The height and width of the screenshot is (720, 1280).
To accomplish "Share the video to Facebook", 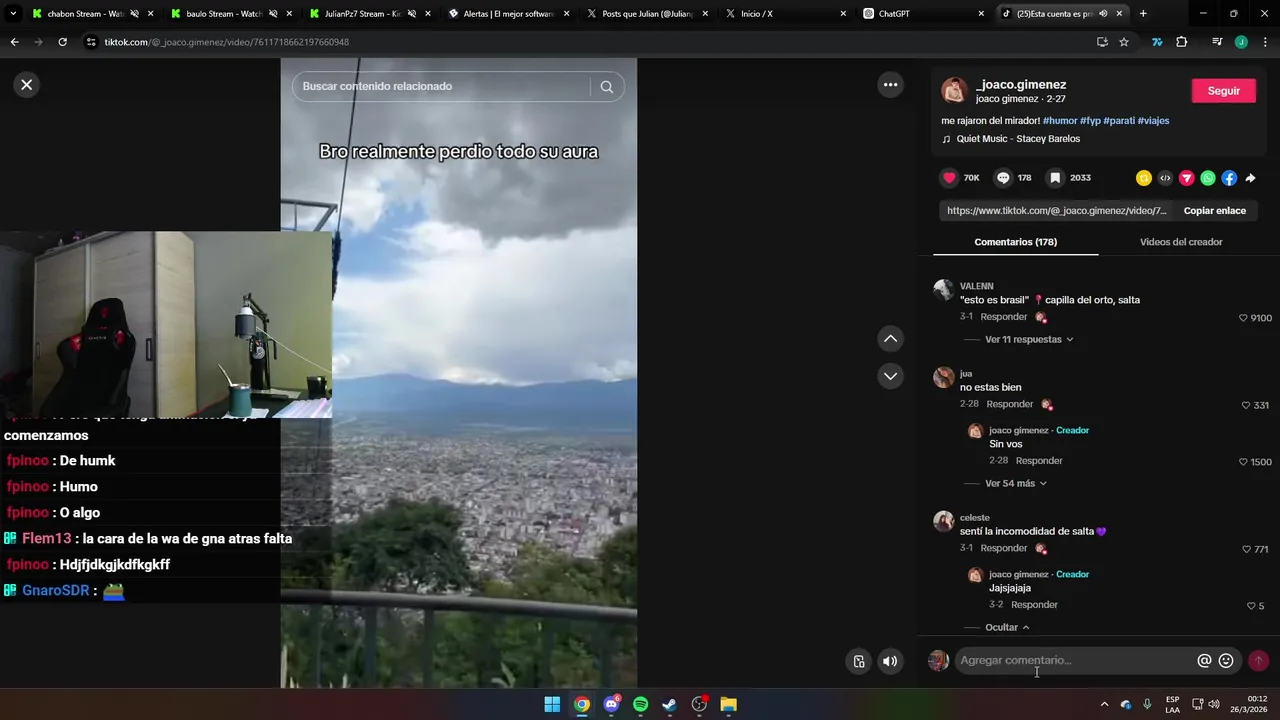I will click(x=1229, y=178).
